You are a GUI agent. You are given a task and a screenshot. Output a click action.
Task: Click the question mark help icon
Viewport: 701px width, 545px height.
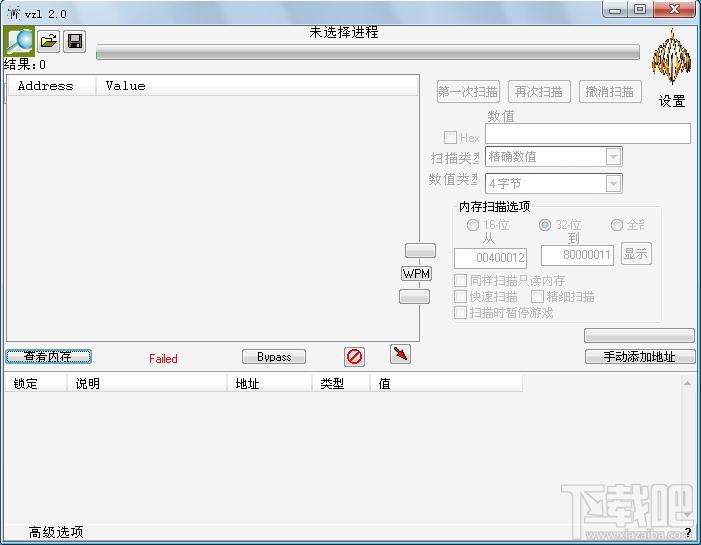tap(688, 532)
